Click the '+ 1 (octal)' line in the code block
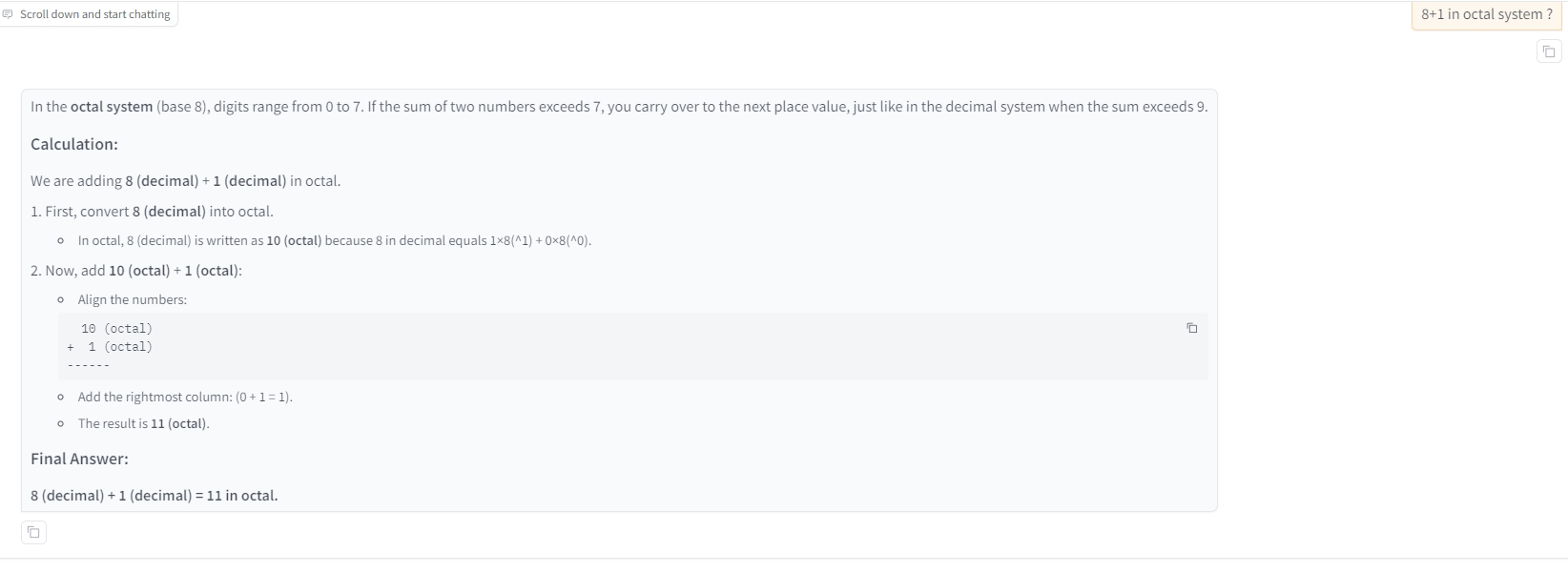This screenshot has height=572, width=1568. tap(110, 347)
